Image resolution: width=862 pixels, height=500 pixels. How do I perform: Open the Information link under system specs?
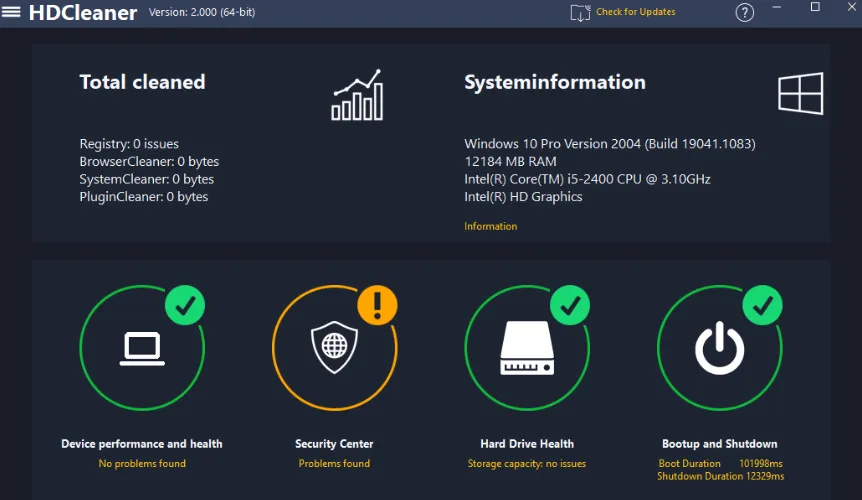pyautogui.click(x=490, y=226)
